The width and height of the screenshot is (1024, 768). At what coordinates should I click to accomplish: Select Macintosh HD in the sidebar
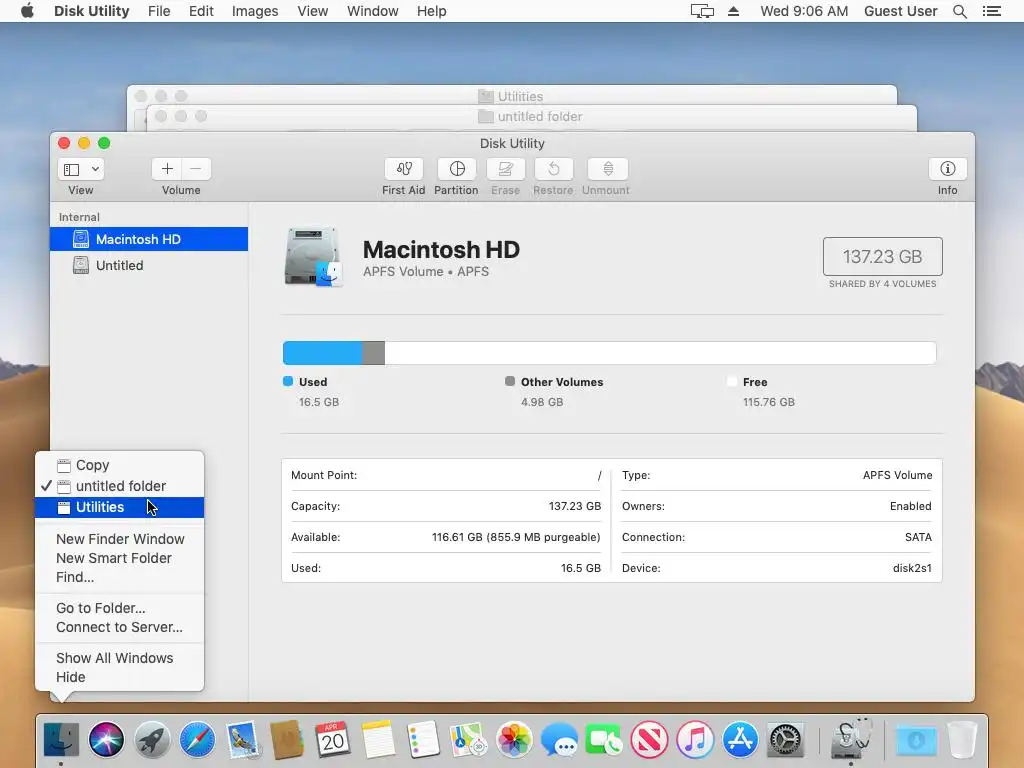(x=149, y=239)
